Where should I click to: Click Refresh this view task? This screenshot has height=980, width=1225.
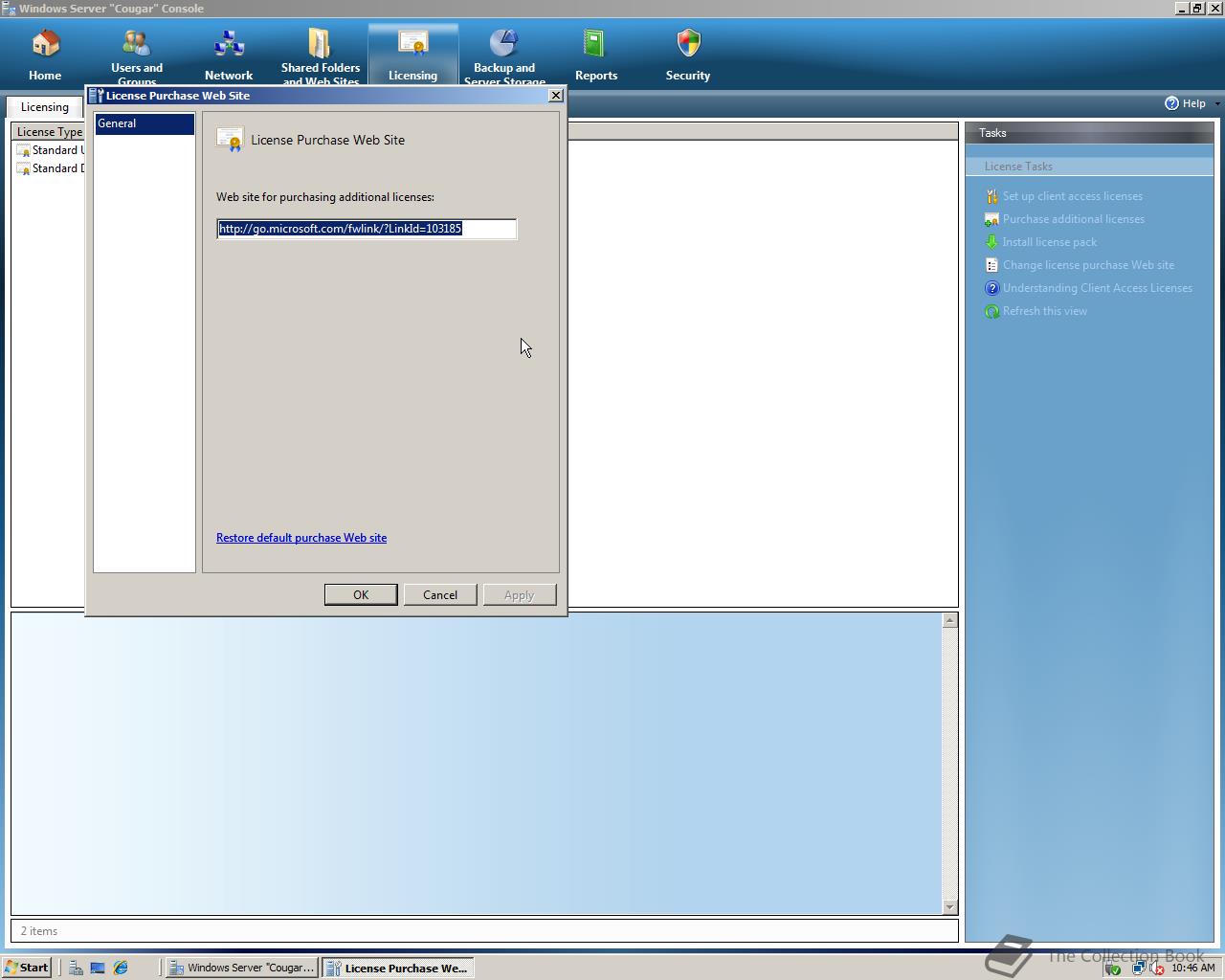coord(1044,311)
